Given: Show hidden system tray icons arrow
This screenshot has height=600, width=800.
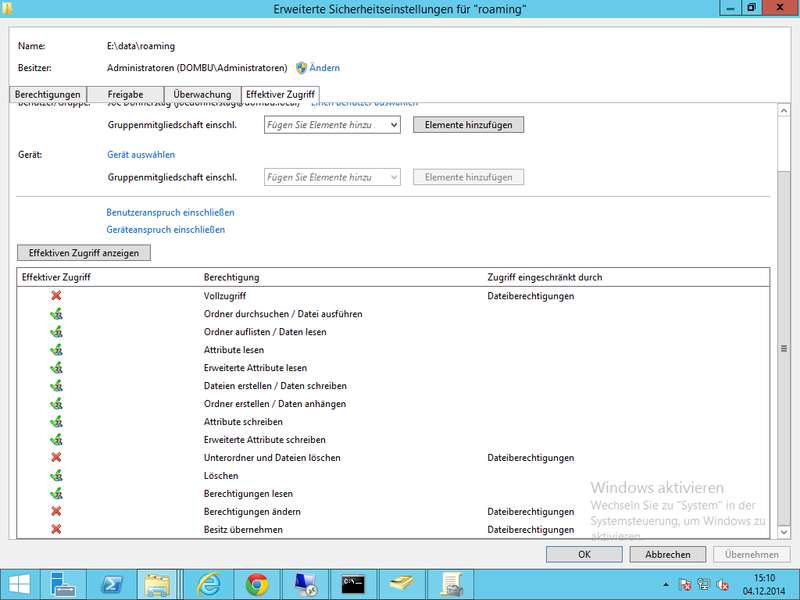Looking at the screenshot, I should click(666, 585).
